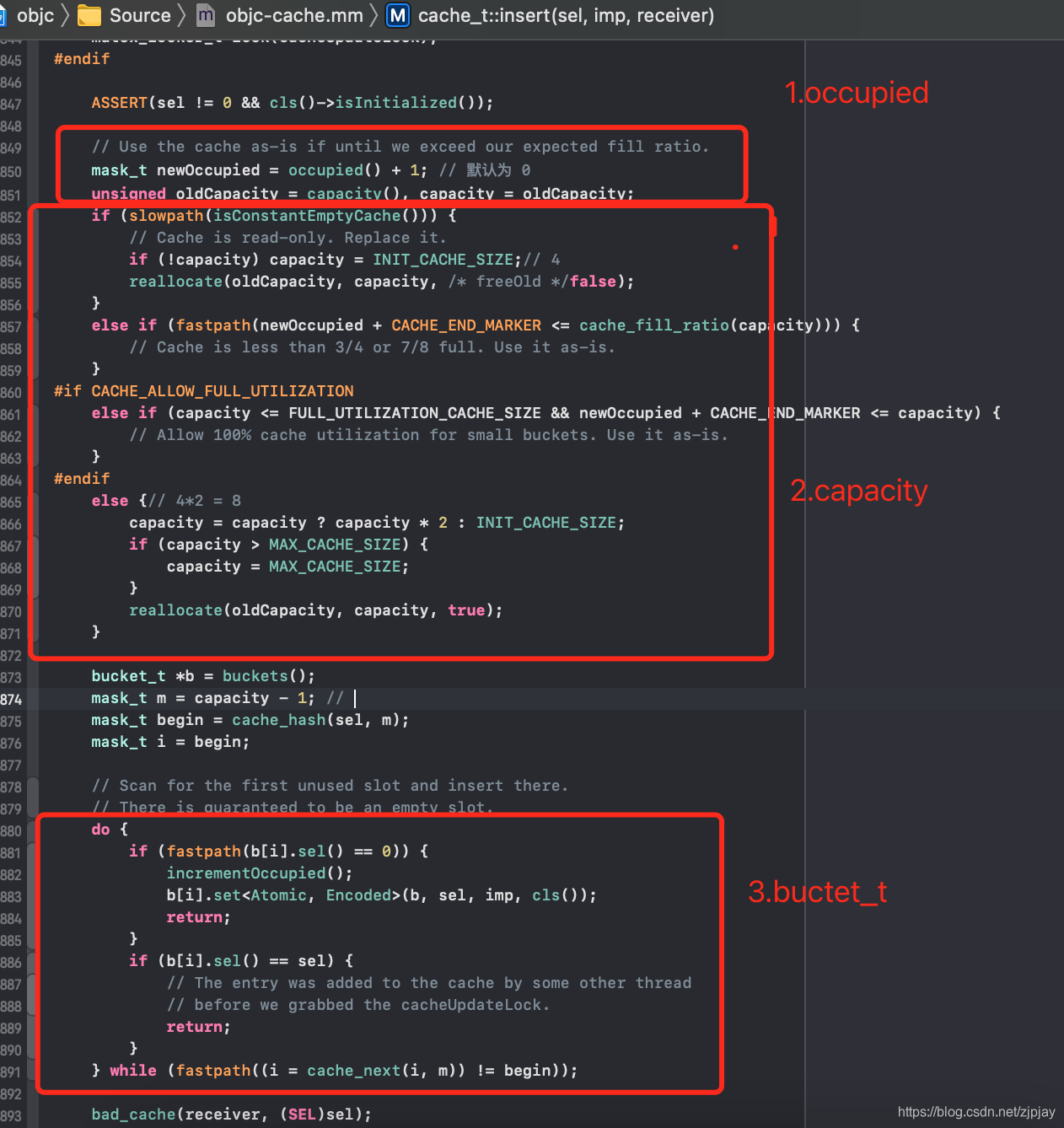Click line number 866 in the gutter

(x=11, y=524)
